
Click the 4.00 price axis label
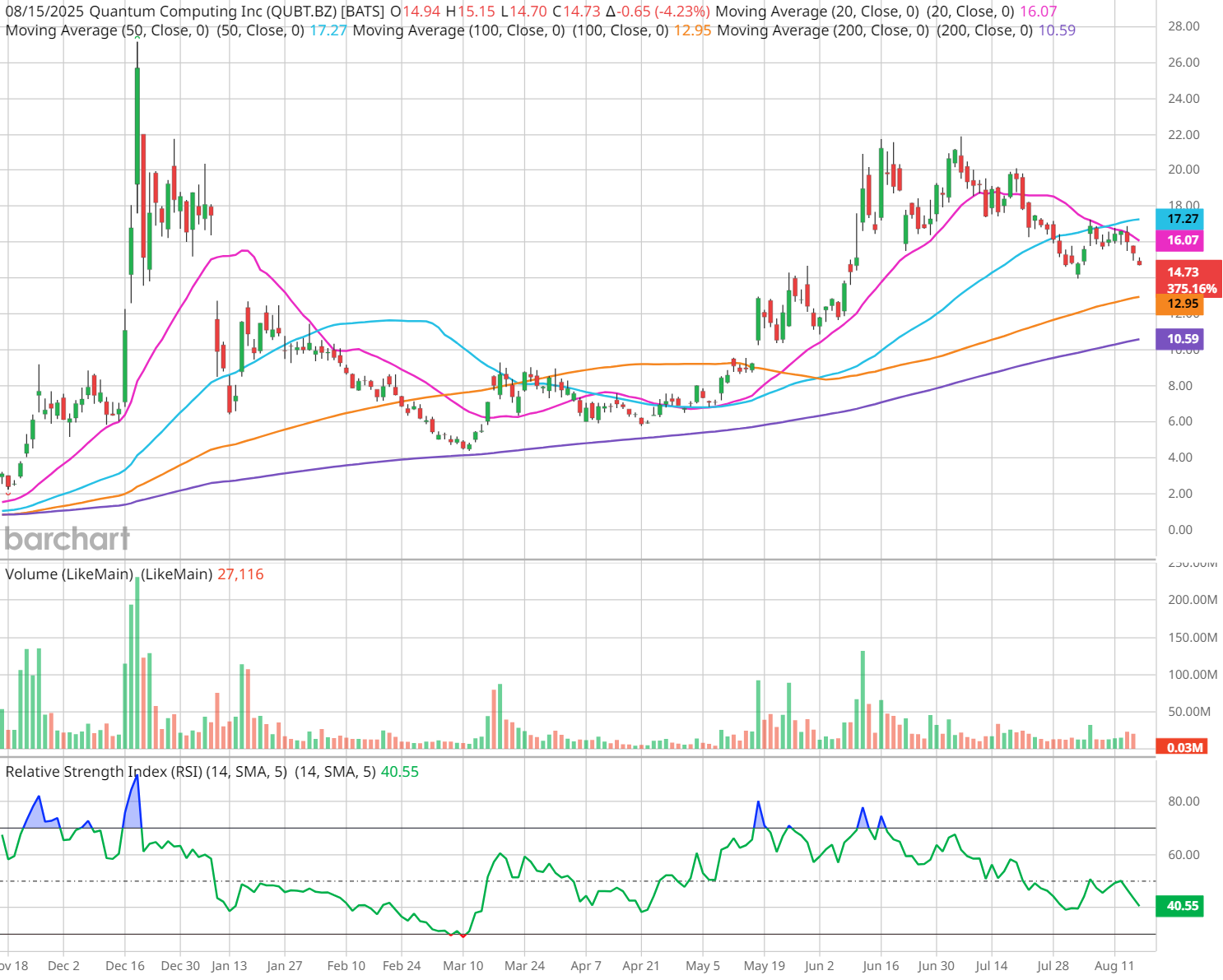point(1180,457)
